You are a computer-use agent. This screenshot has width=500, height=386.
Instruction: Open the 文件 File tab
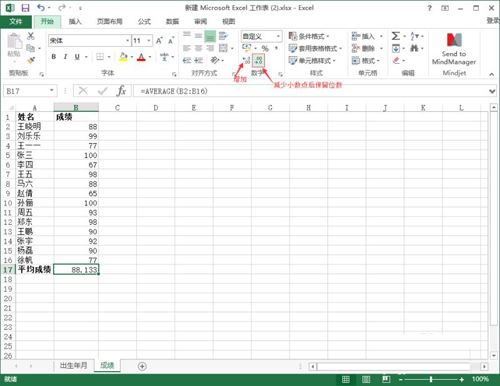click(x=16, y=21)
